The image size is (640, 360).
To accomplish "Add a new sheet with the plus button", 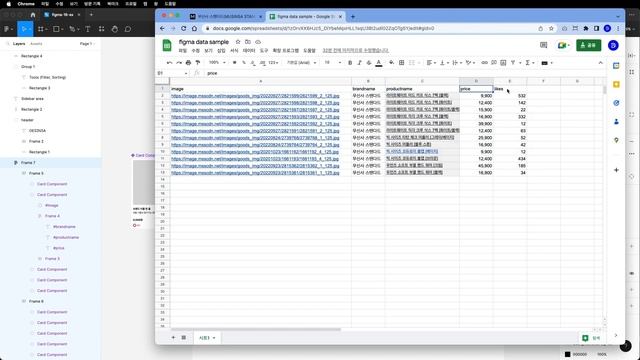I will tap(173, 338).
